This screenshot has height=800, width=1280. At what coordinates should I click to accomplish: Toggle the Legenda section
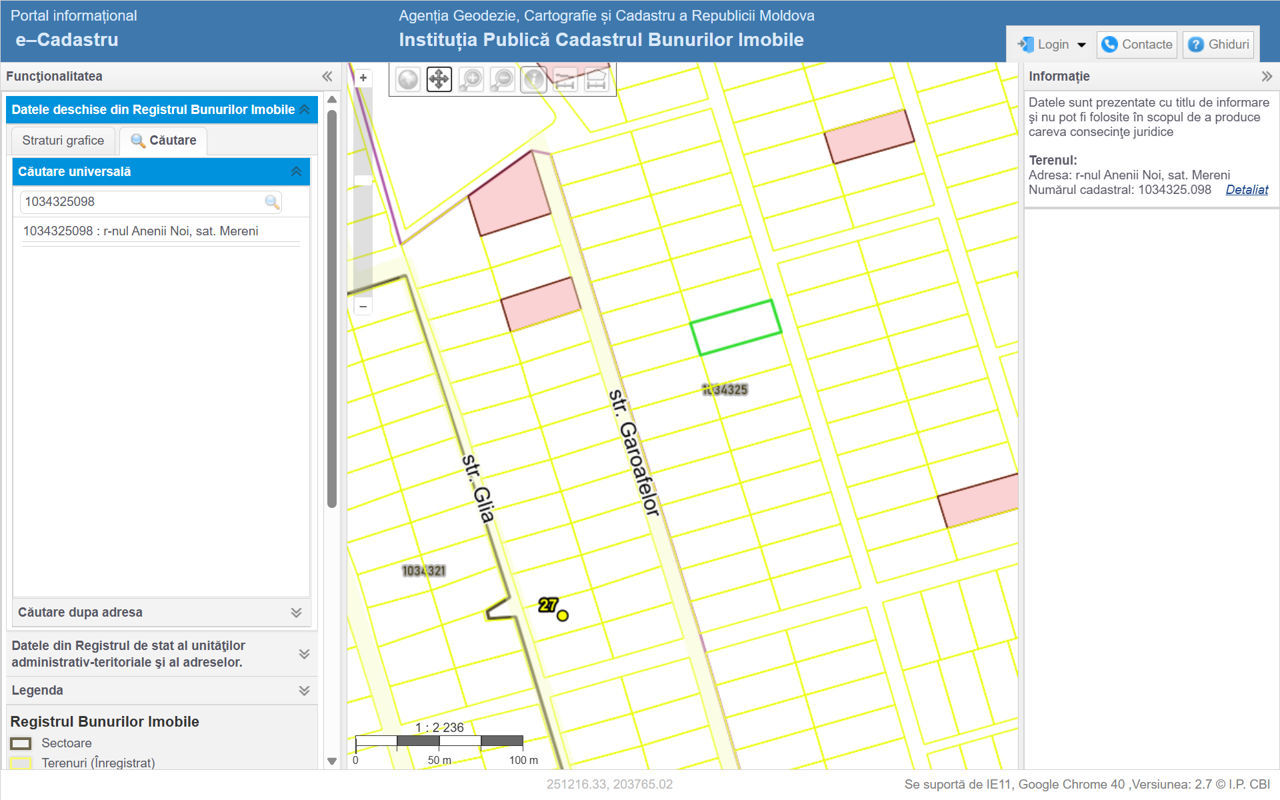304,690
